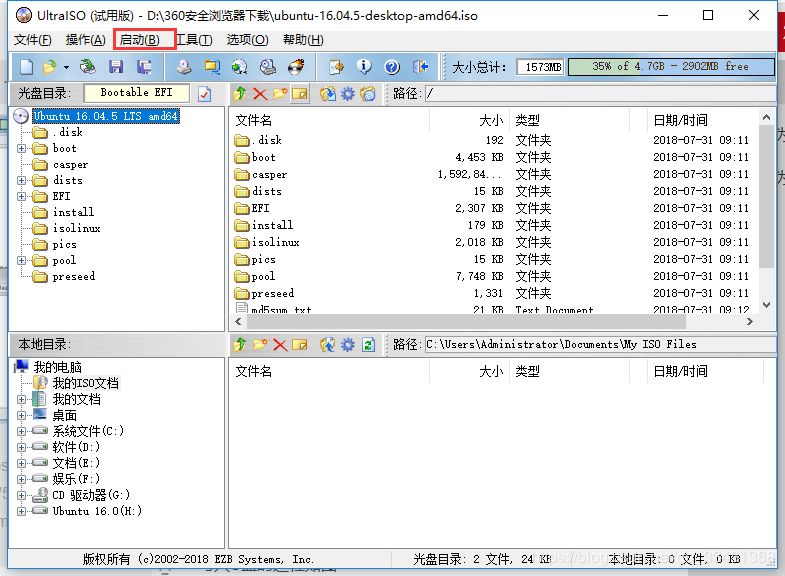Click the 1573MB total size field
The width and height of the screenshot is (785, 576).
coord(541,67)
